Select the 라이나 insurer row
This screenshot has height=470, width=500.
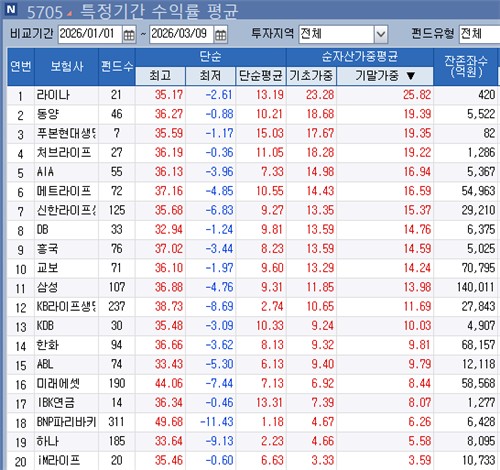click(252, 95)
